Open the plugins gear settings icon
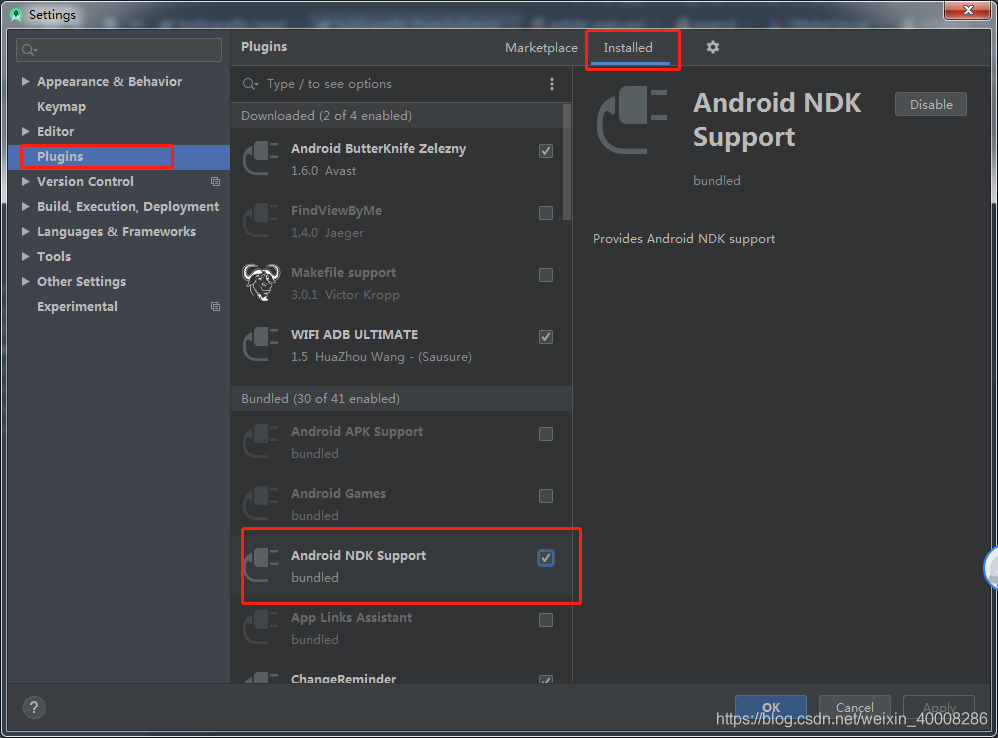 pyautogui.click(x=713, y=47)
